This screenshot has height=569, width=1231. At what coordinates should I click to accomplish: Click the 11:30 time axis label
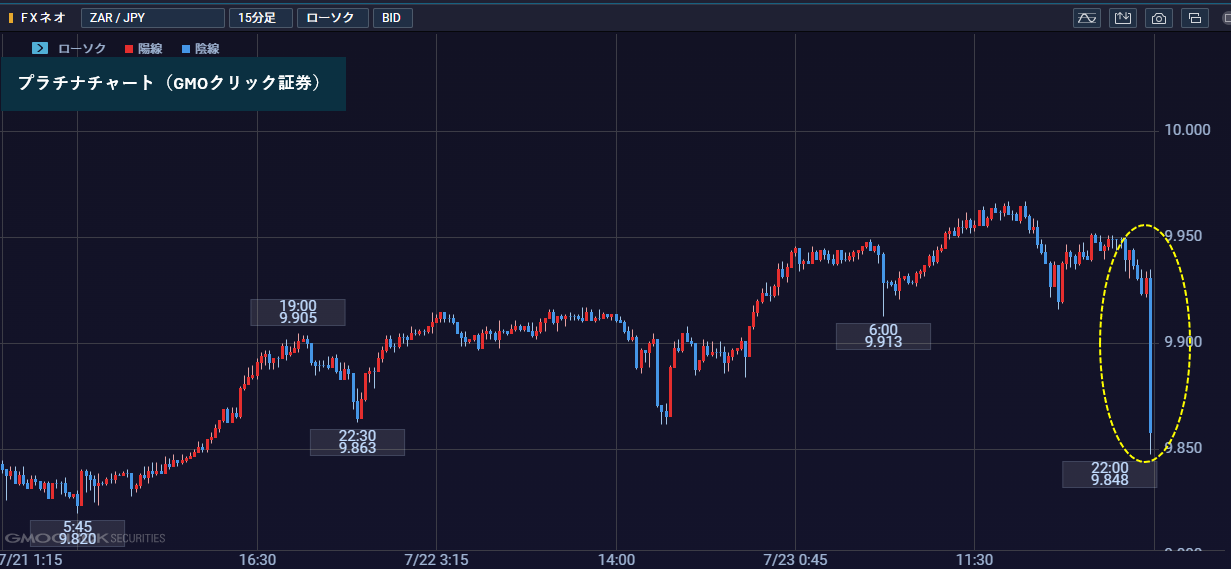tap(975, 560)
